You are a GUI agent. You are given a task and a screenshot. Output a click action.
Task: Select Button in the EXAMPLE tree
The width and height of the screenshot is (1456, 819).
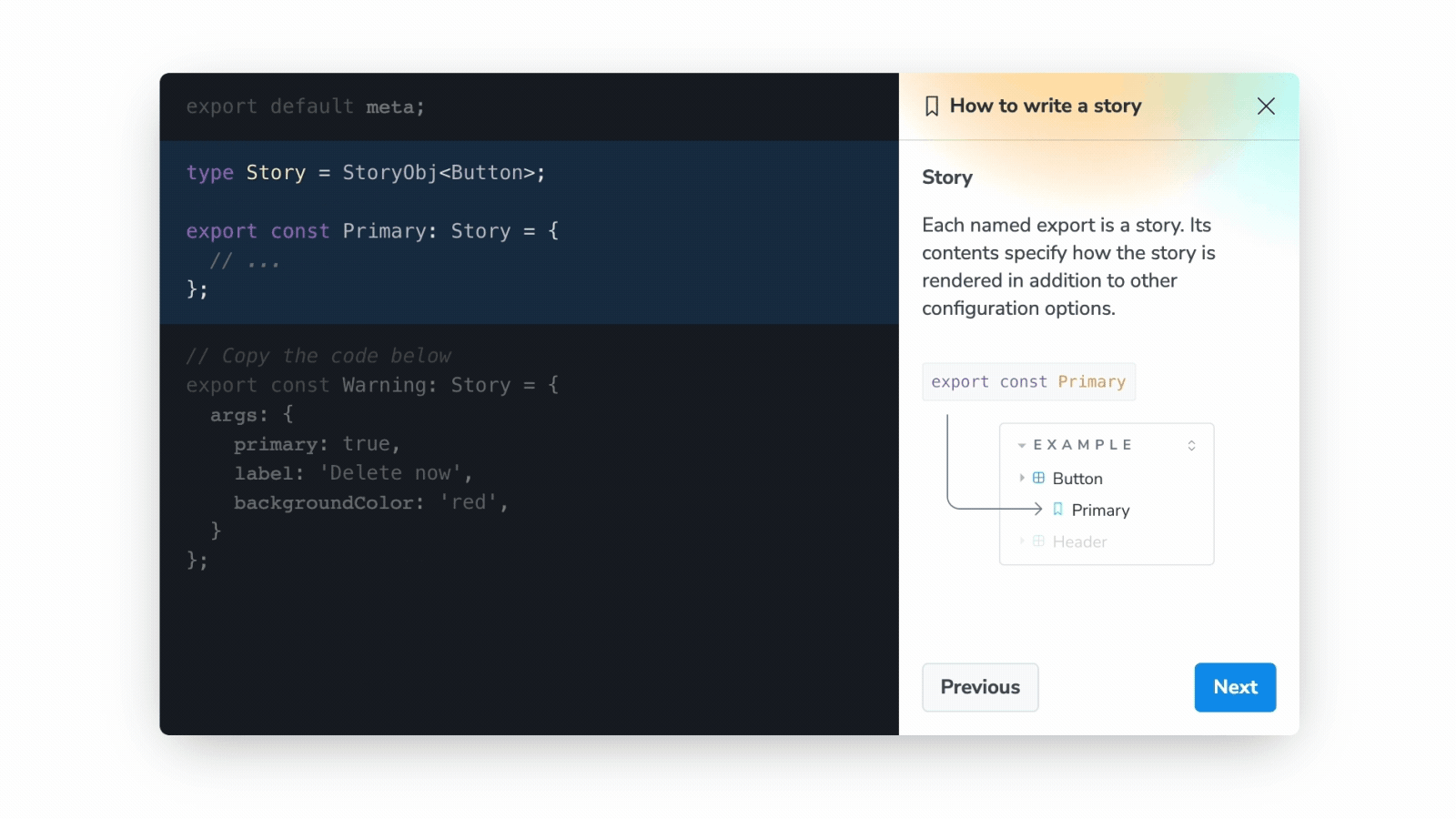click(1077, 478)
